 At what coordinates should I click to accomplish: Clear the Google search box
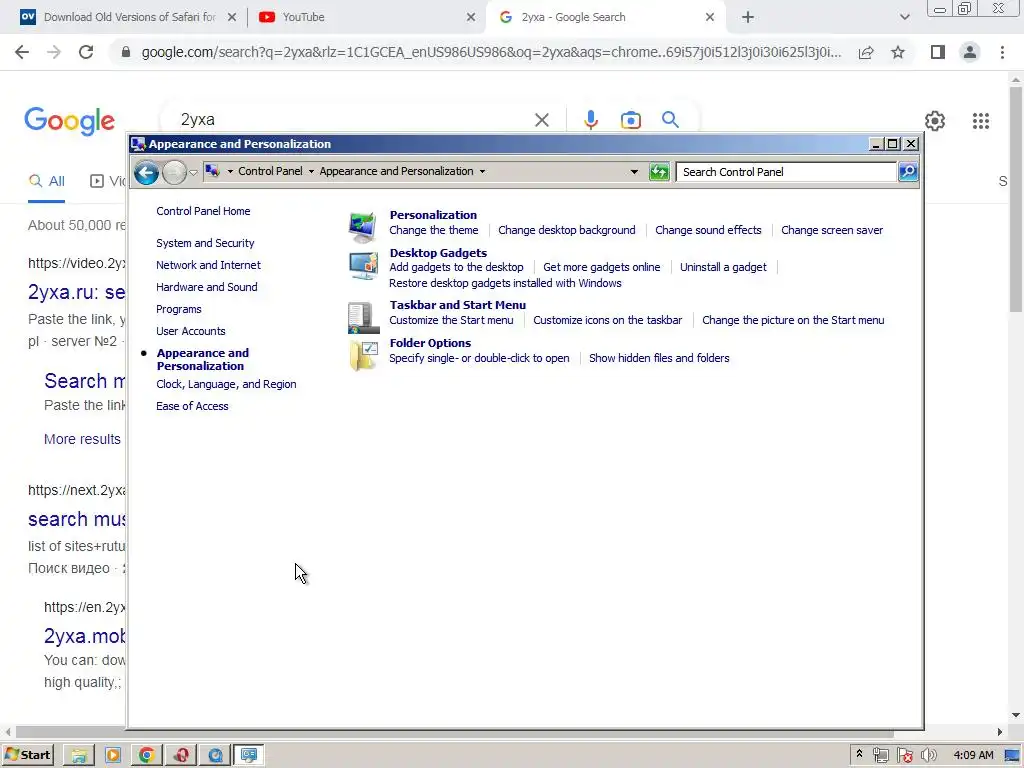pos(541,120)
